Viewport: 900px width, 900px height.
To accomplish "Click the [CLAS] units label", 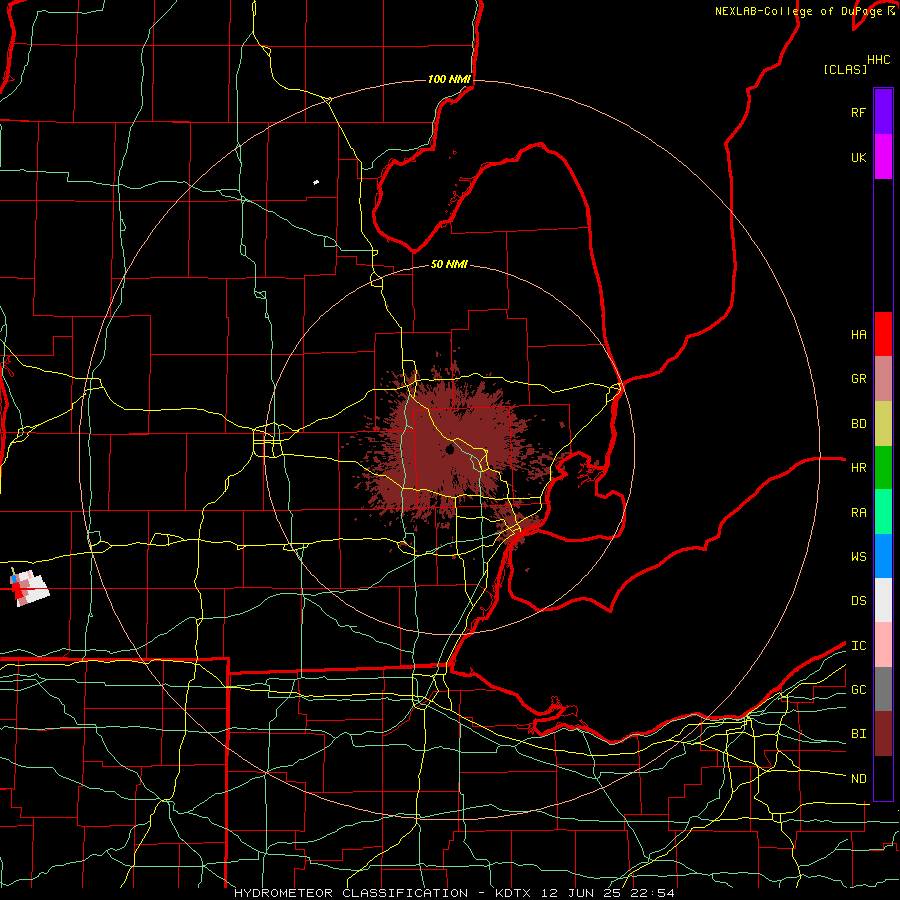I will pos(845,70).
